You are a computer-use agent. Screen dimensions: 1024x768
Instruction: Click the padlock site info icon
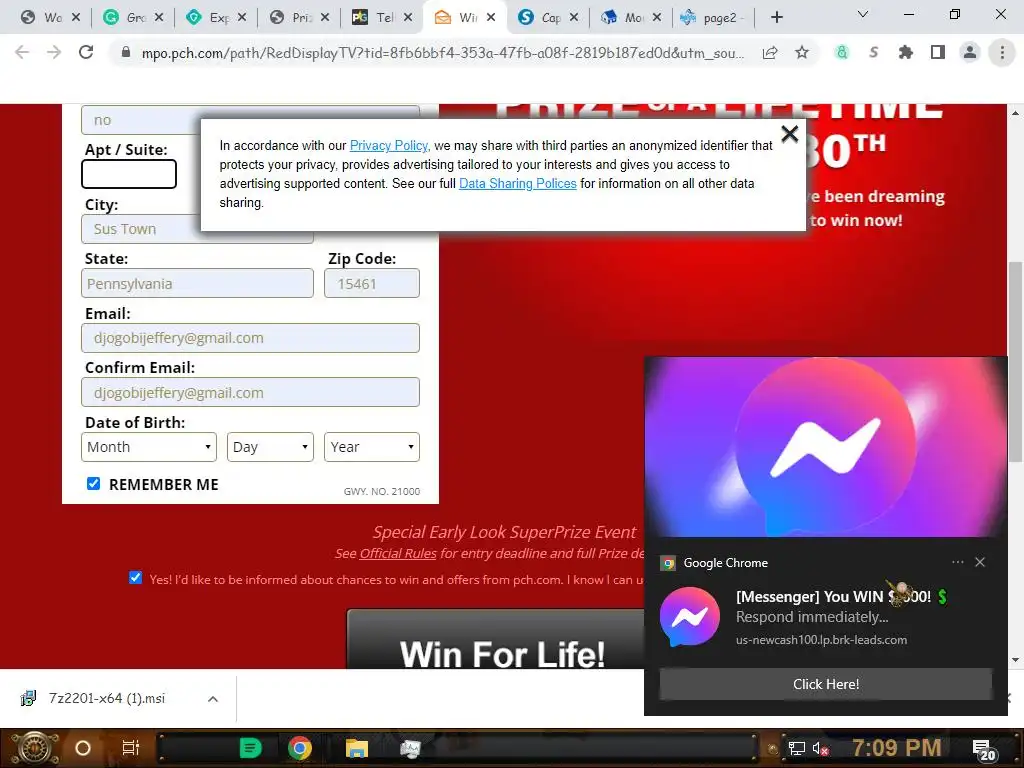126,52
